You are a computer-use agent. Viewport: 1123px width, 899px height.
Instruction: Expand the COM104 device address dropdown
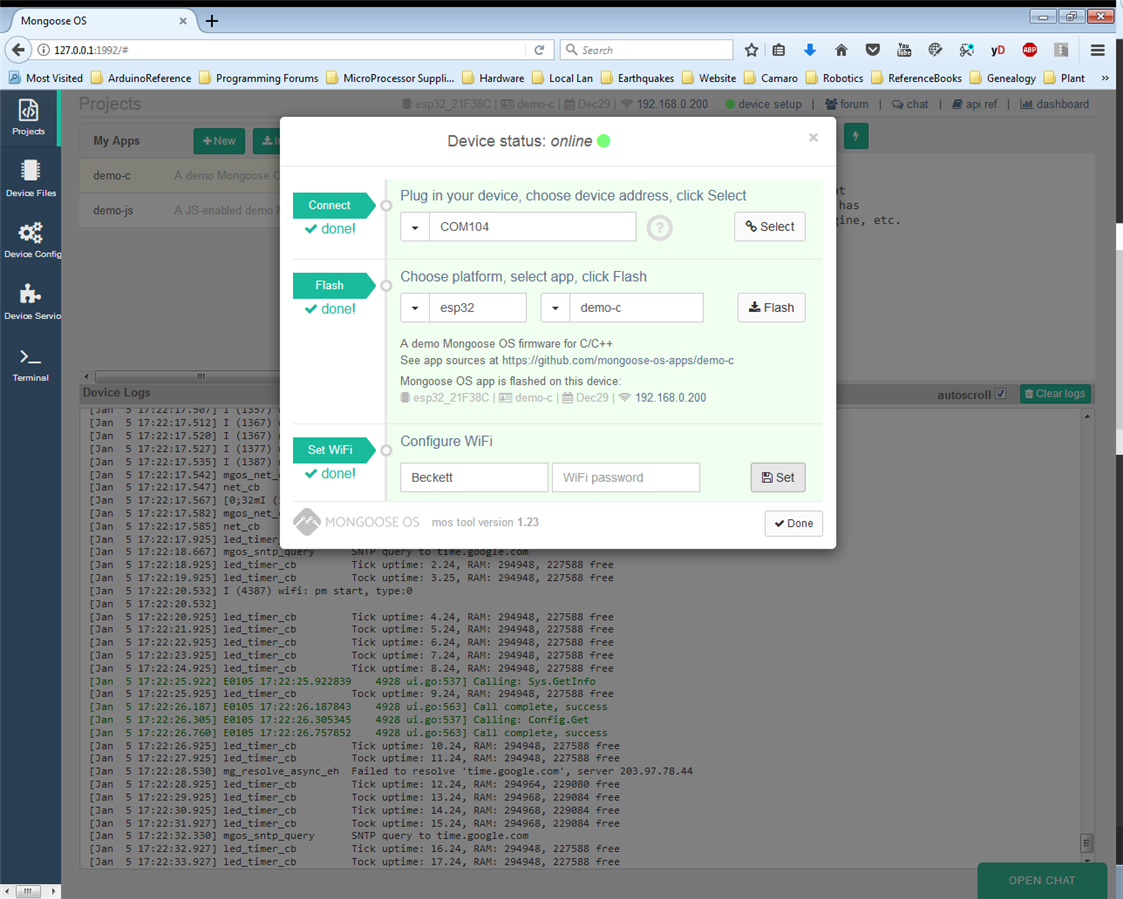tap(415, 227)
